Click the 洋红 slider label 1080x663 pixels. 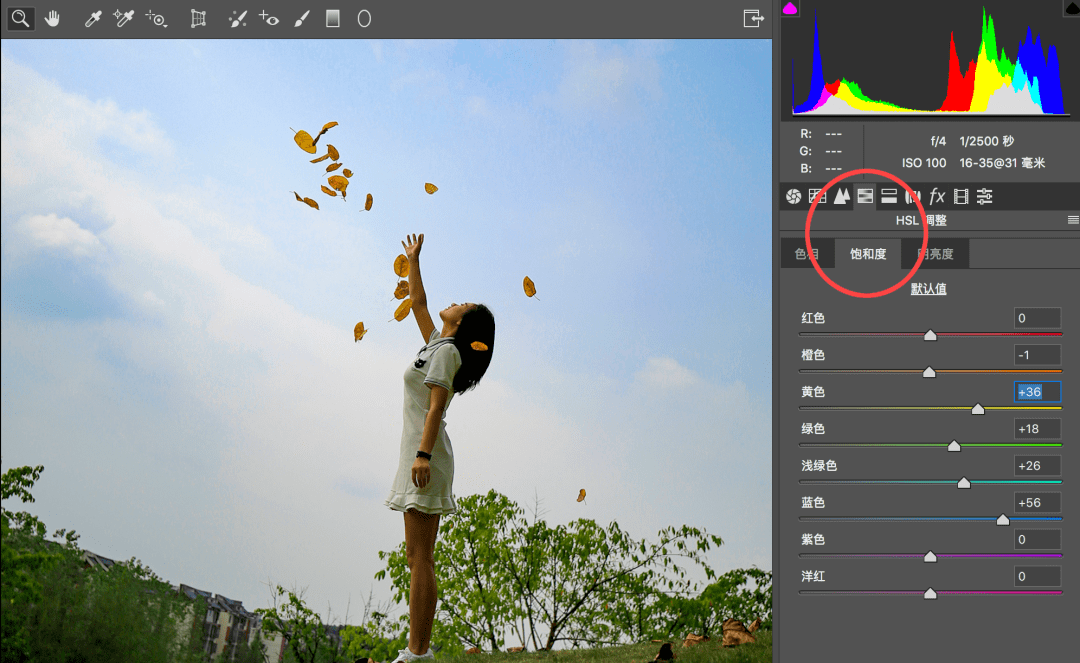813,576
